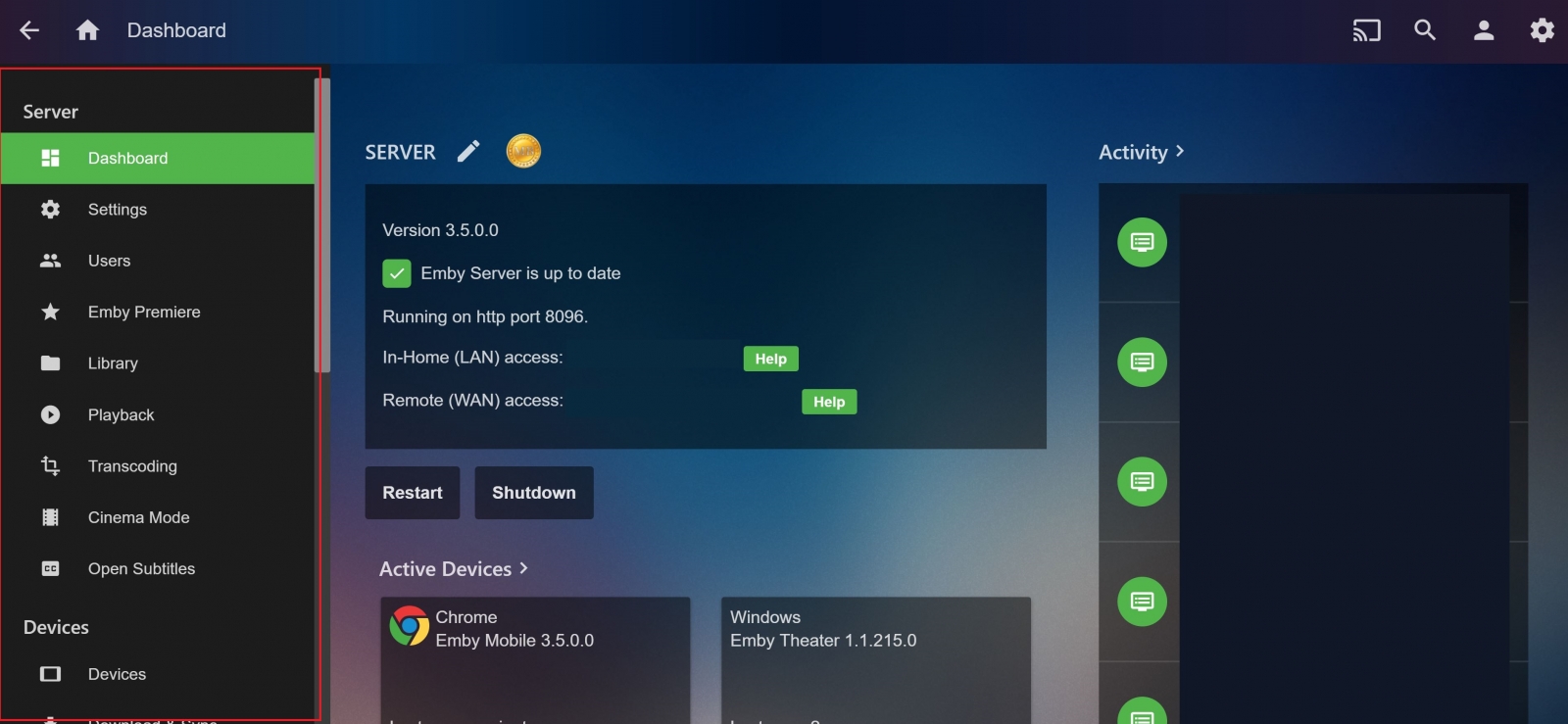Viewport: 1568px width, 724px height.
Task: Click the Devices section heading in sidebar
Action: click(x=56, y=627)
